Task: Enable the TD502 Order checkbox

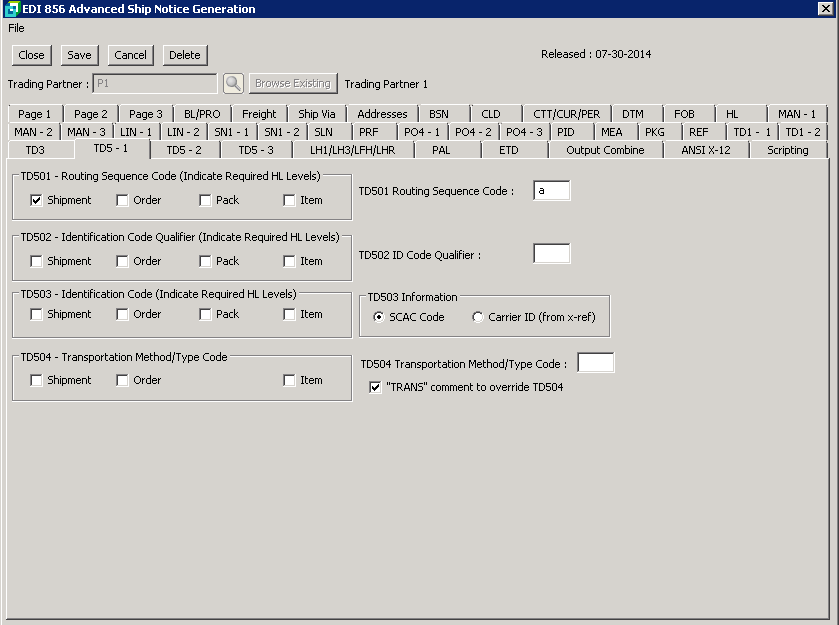Action: [x=122, y=261]
